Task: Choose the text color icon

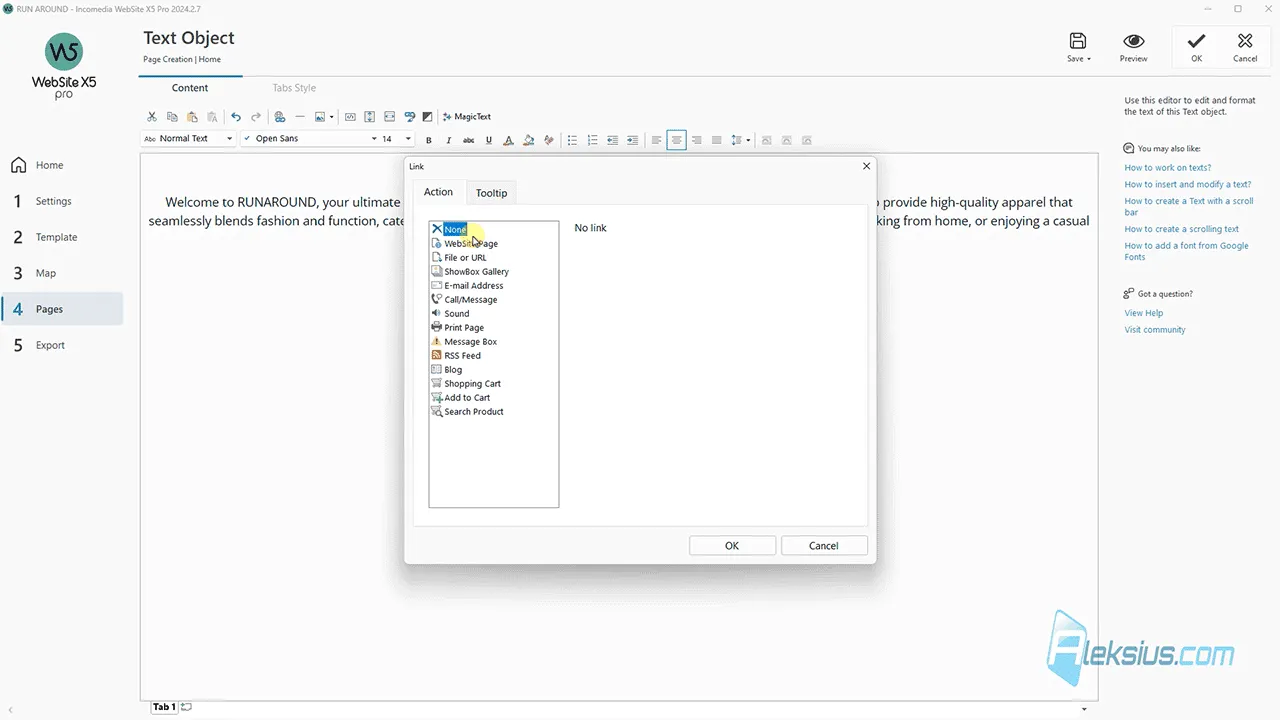Action: pyautogui.click(x=508, y=140)
